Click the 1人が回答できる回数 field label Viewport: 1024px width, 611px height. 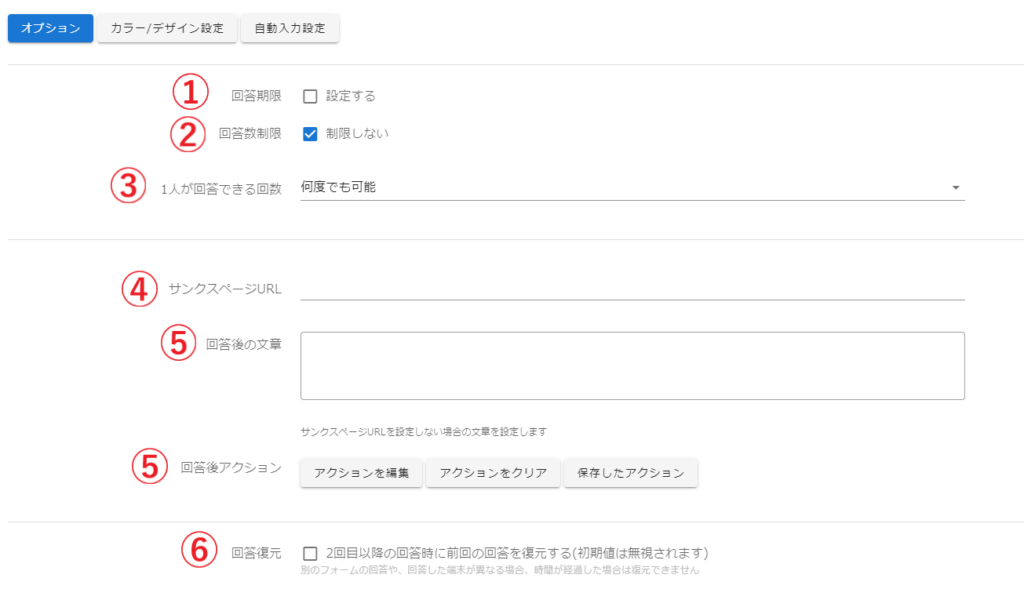[221, 190]
